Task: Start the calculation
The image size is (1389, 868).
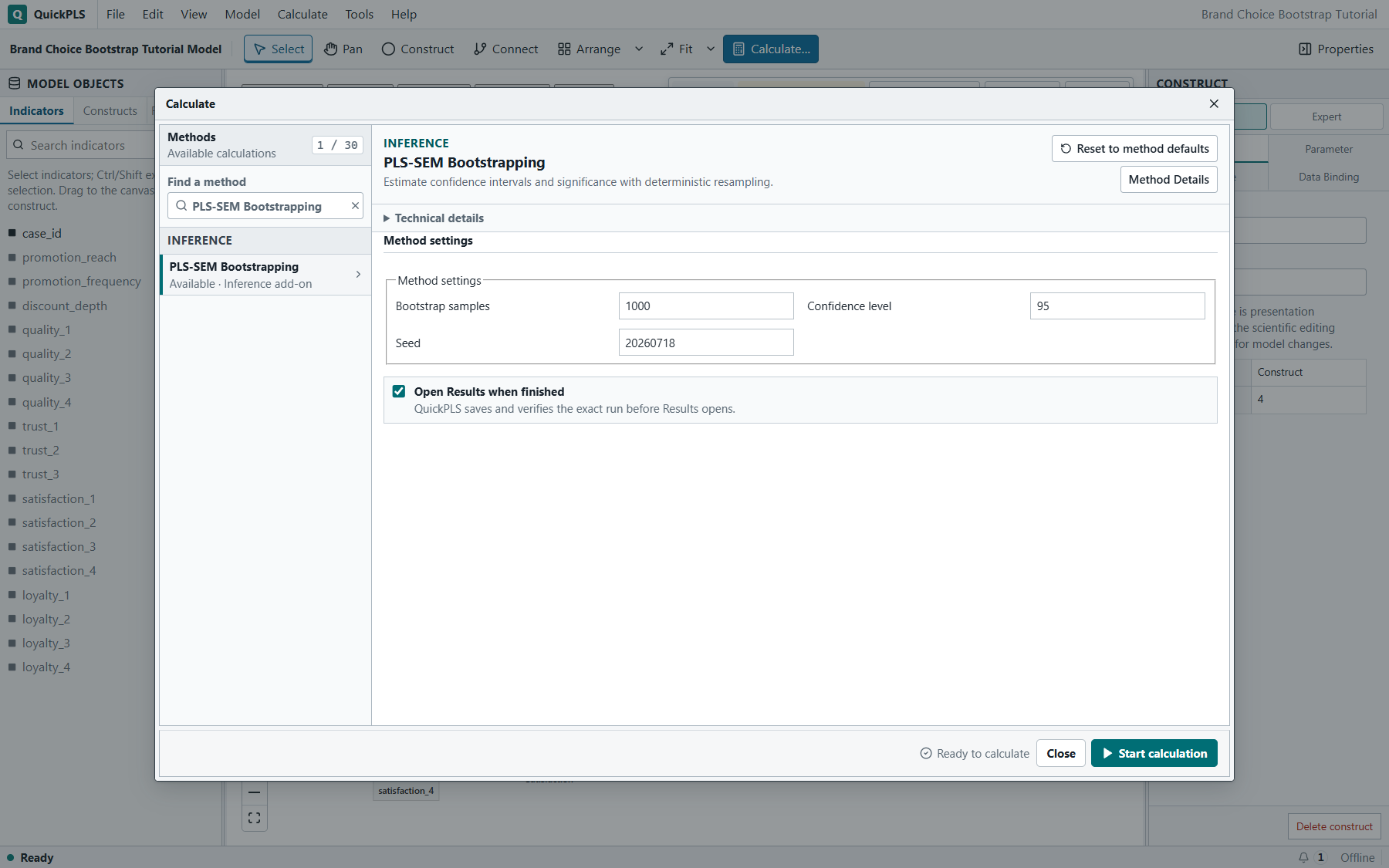Action: pyautogui.click(x=1154, y=753)
